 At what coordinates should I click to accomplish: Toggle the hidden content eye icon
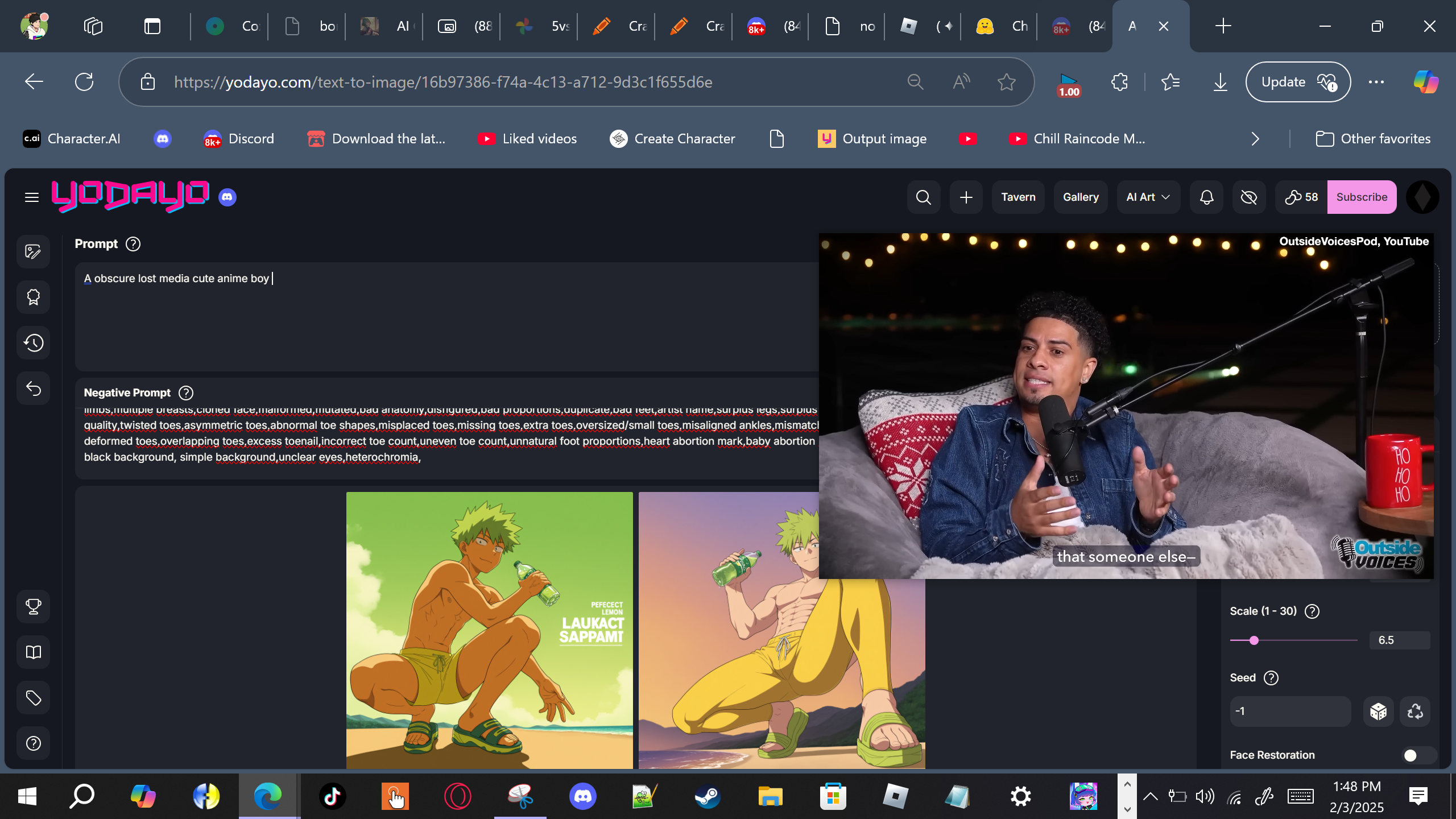(x=1249, y=197)
